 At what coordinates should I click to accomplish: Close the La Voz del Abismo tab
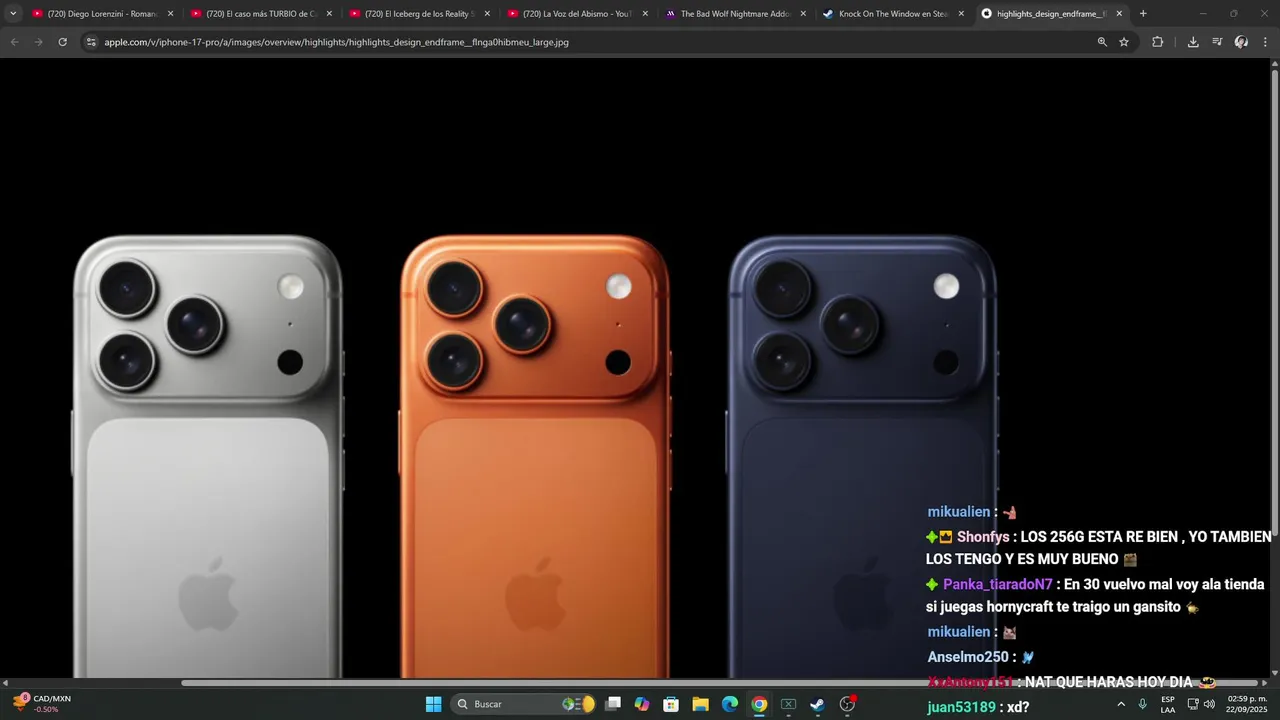[x=645, y=14]
